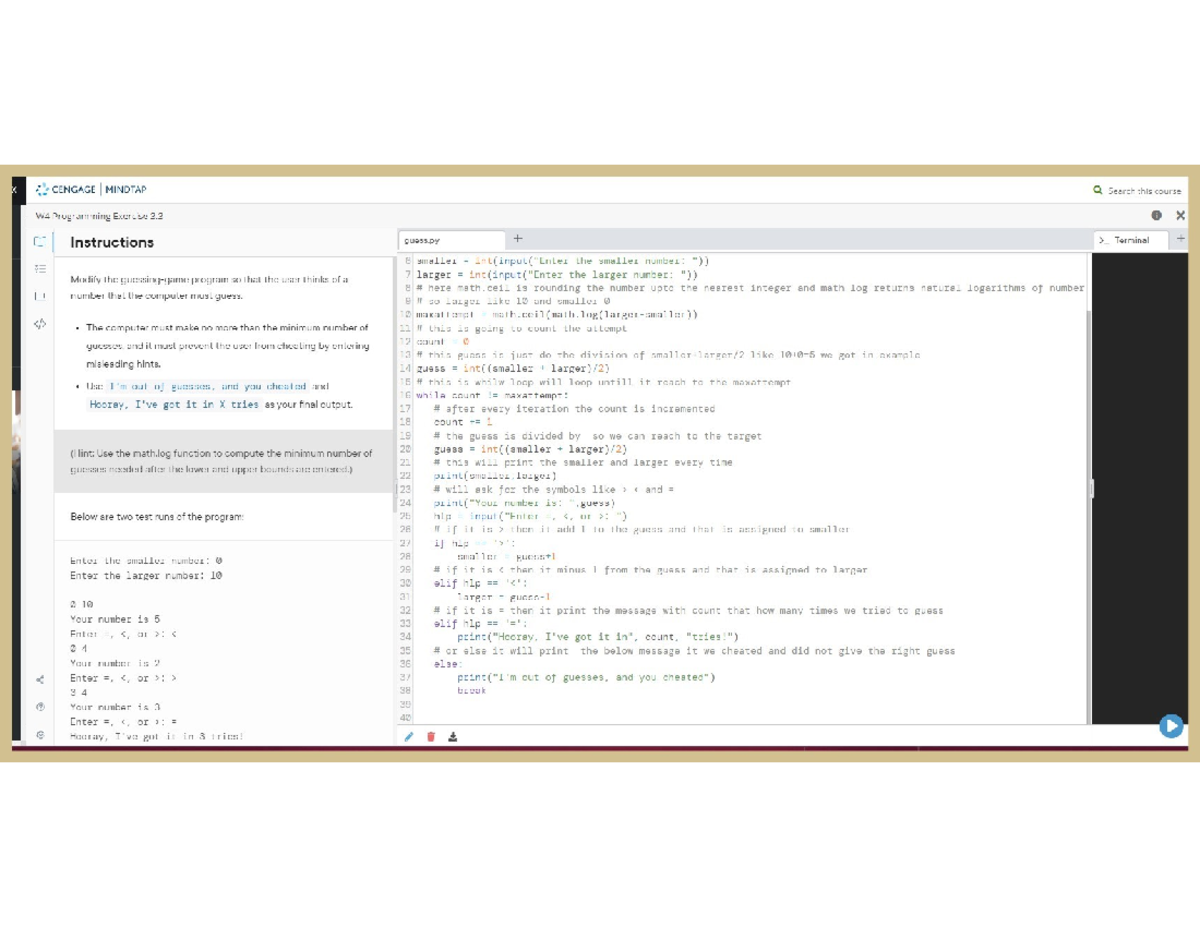Open a new editor tab with the plus
The height and width of the screenshot is (927, 1200).
coord(517,239)
